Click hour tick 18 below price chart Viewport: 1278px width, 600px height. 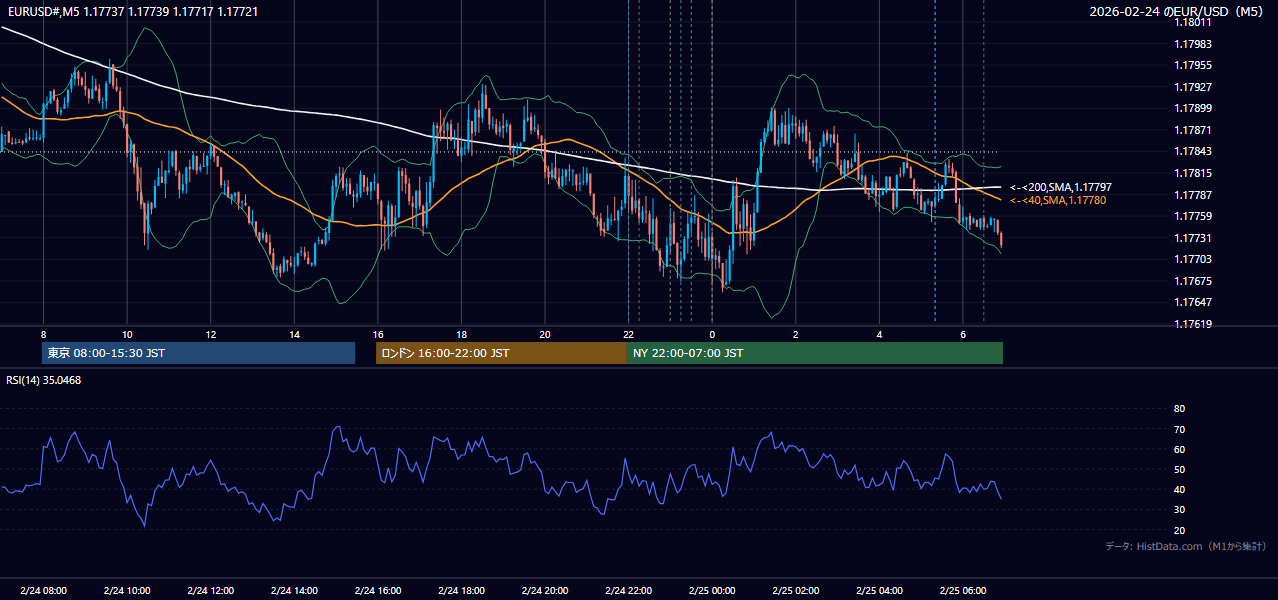coord(461,334)
